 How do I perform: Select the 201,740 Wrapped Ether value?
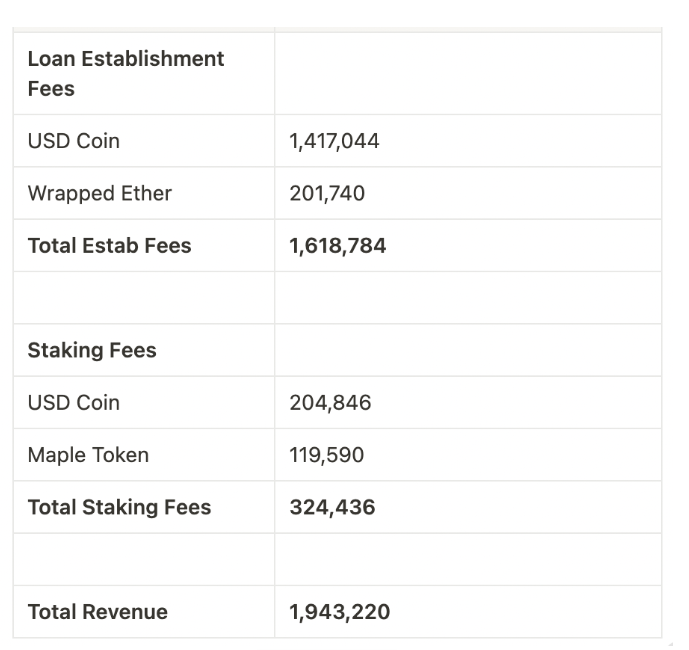[327, 193]
